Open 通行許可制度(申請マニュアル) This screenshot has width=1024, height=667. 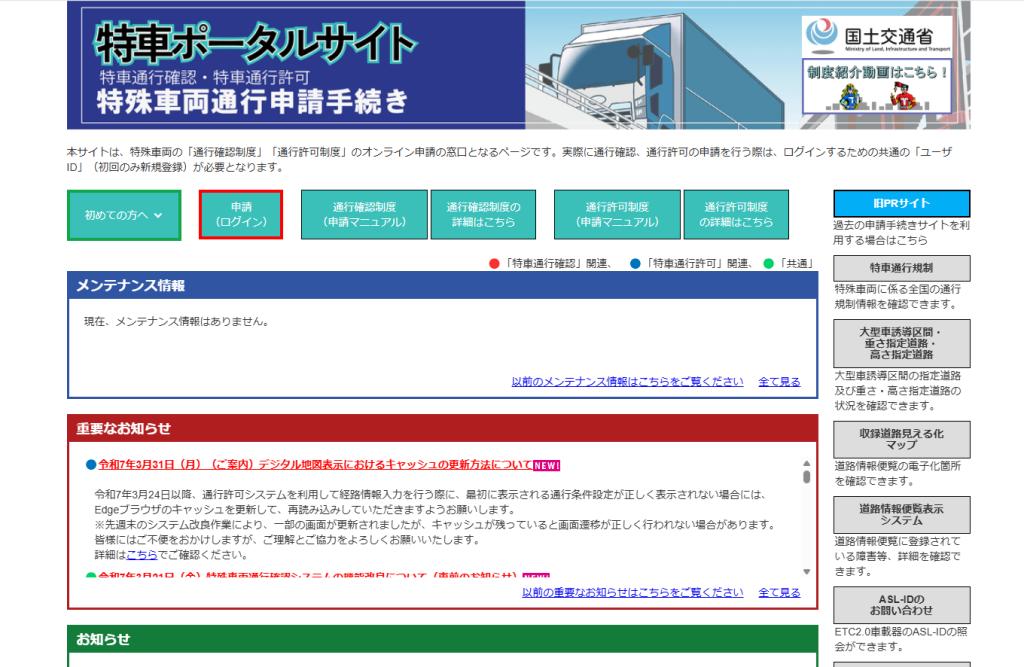coord(617,215)
